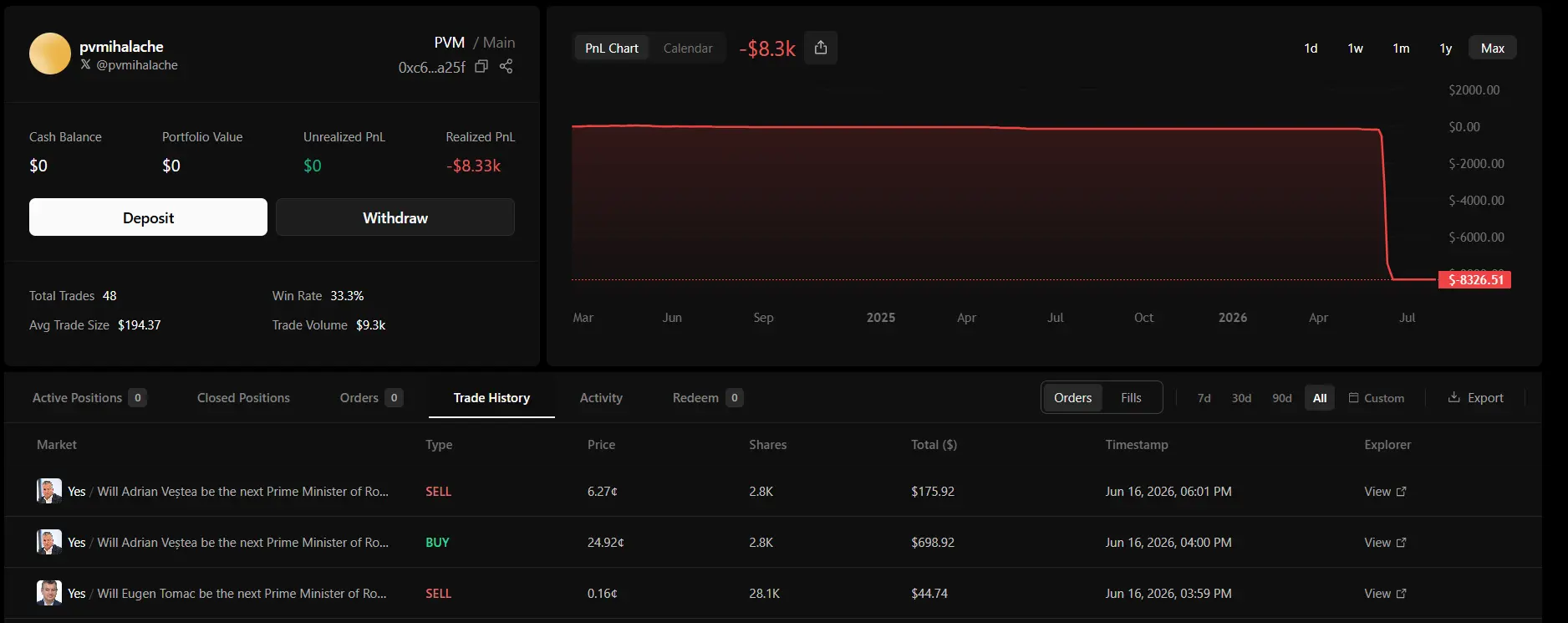
Task: Open Custom date range picker
Action: [x=1377, y=398]
